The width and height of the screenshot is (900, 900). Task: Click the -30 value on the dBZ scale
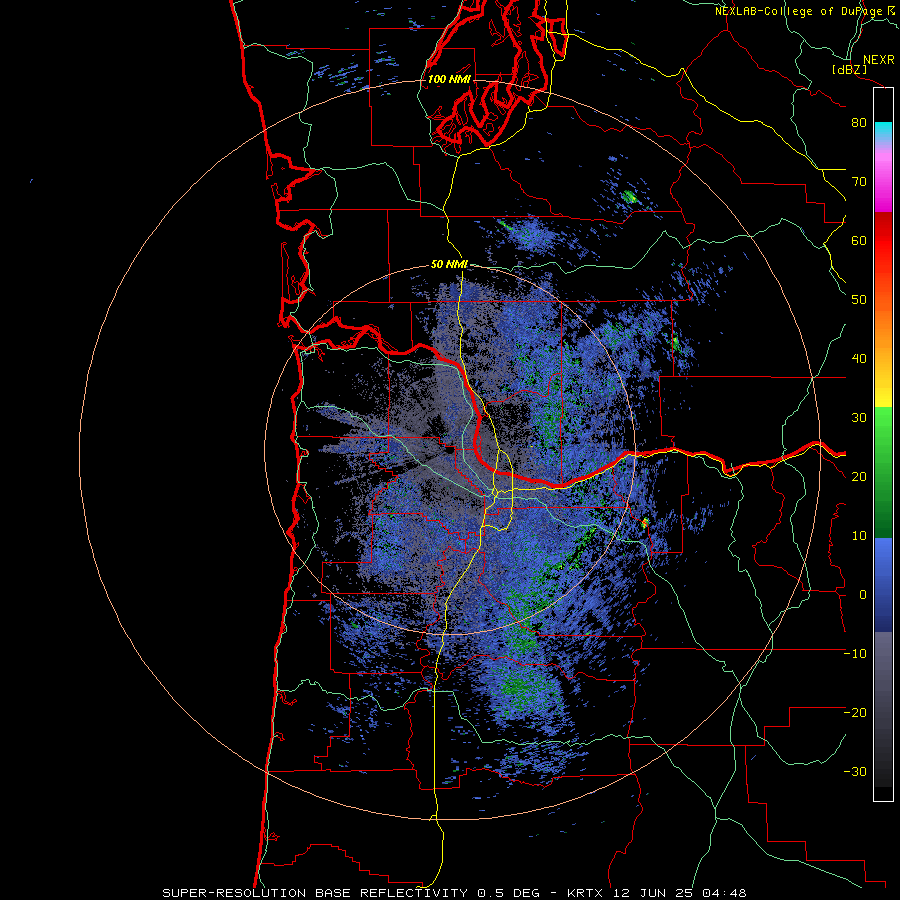tap(855, 772)
